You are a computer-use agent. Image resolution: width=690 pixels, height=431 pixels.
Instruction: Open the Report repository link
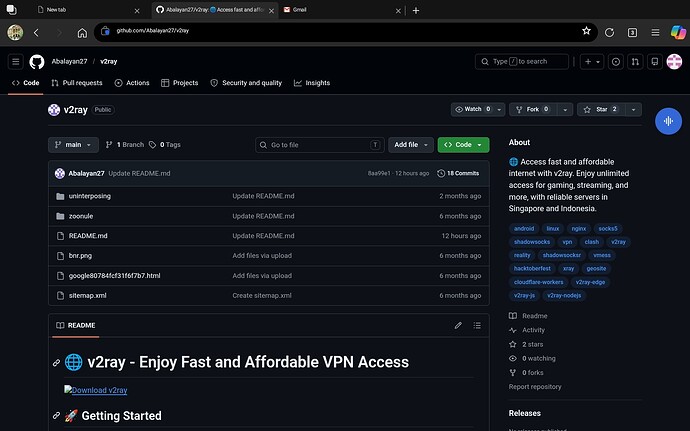point(535,387)
